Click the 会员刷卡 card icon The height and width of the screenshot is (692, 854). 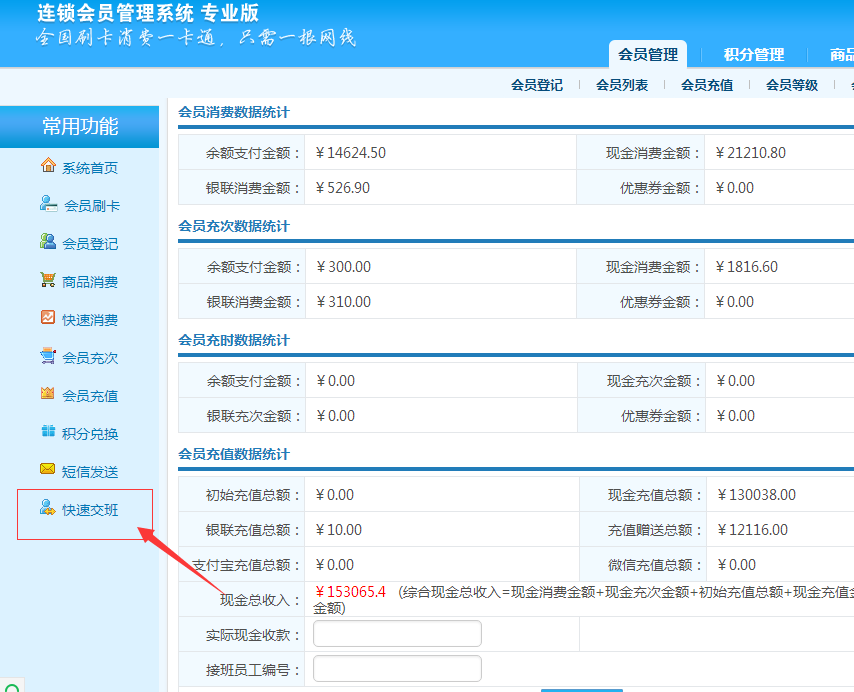[x=48, y=204]
